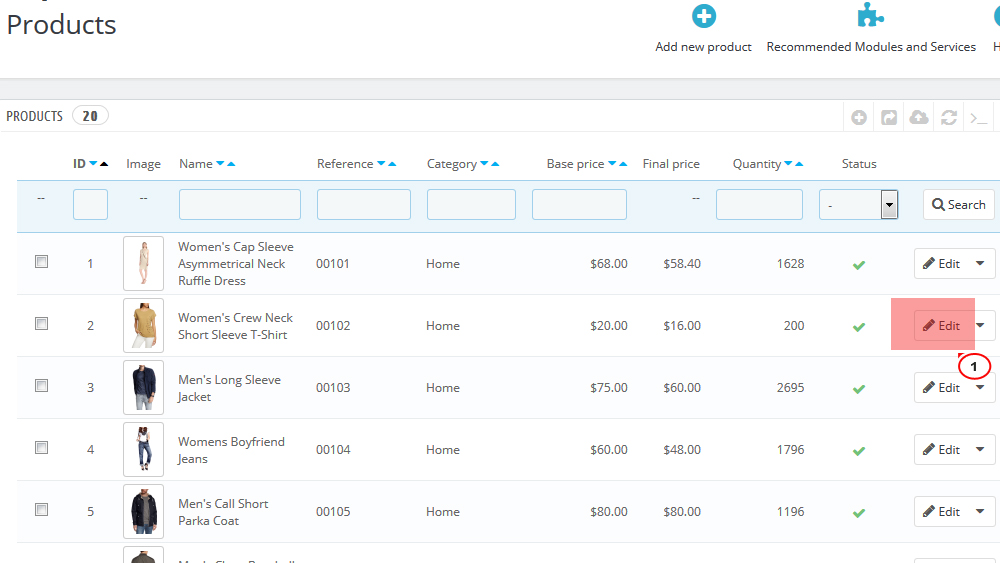Edit the Women's Crew Neck T-Shirt

tap(941, 325)
